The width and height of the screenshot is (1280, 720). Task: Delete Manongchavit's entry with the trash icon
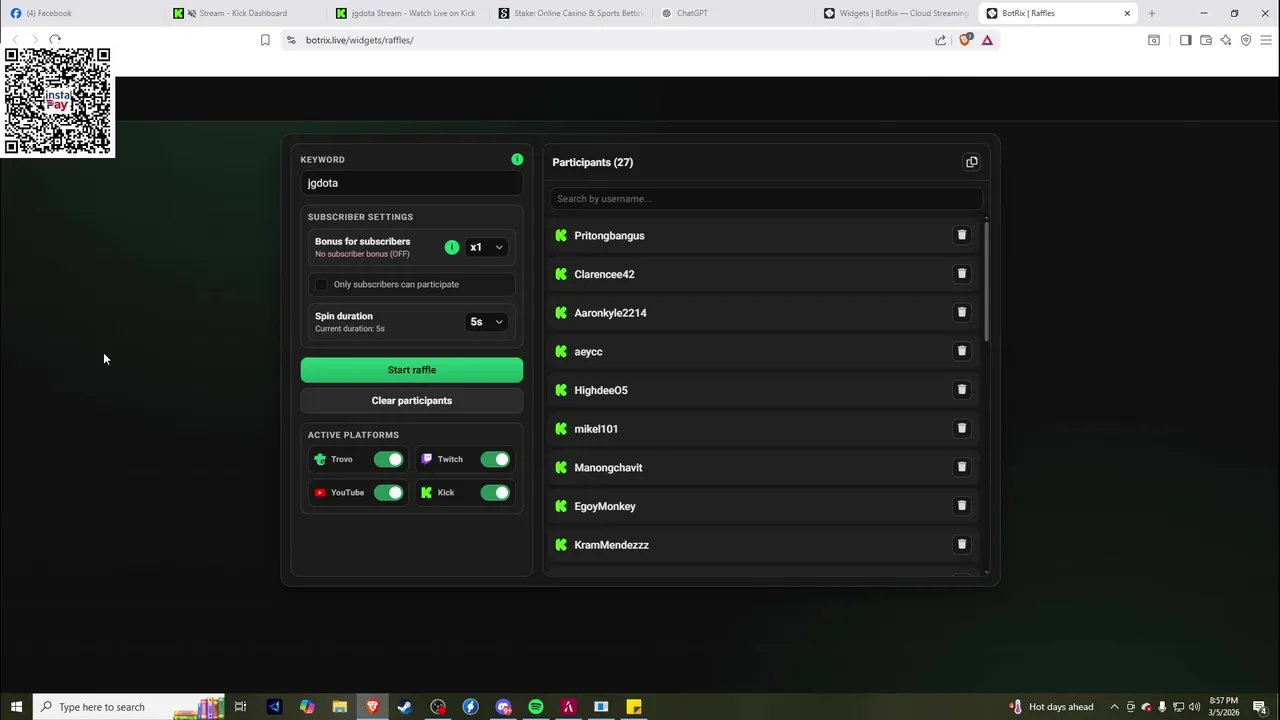pos(962,467)
